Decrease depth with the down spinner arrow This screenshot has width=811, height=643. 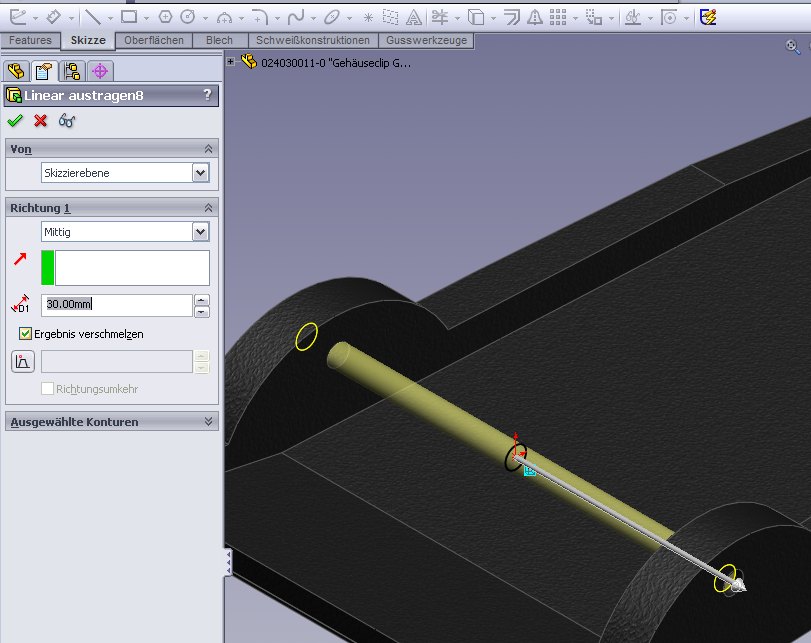[x=202, y=311]
